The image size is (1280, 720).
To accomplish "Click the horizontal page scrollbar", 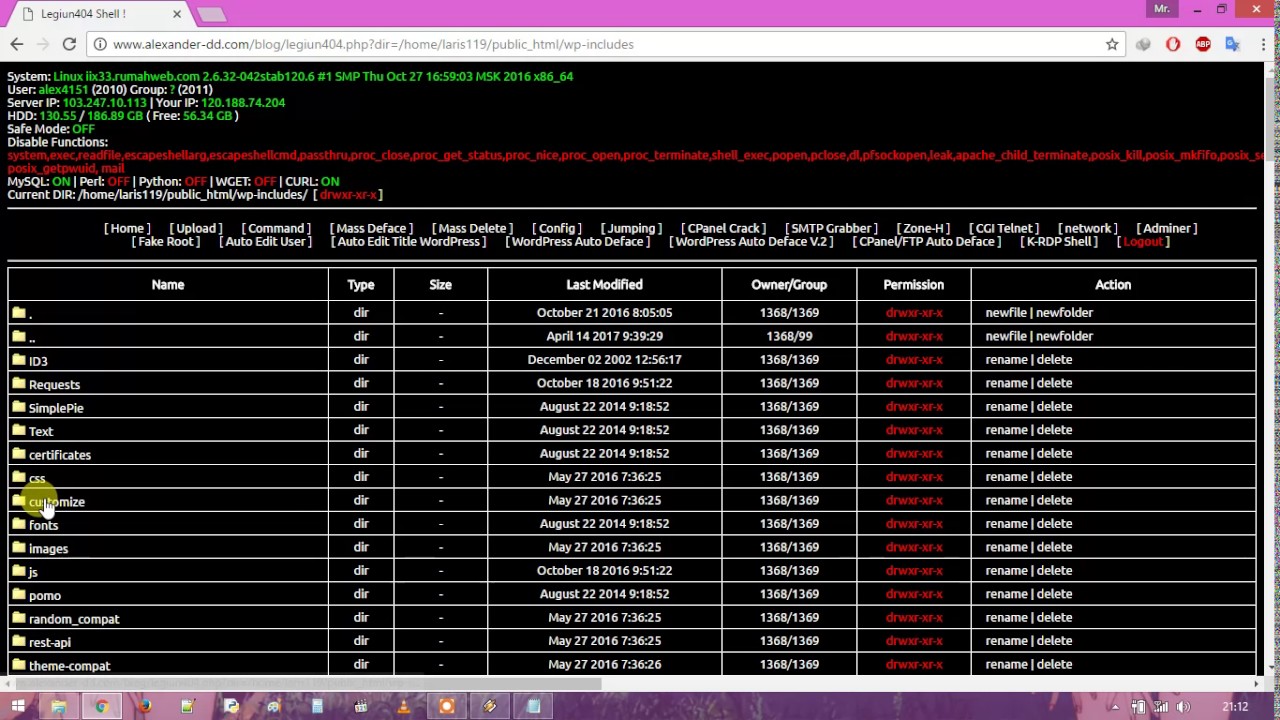I will point(308,684).
